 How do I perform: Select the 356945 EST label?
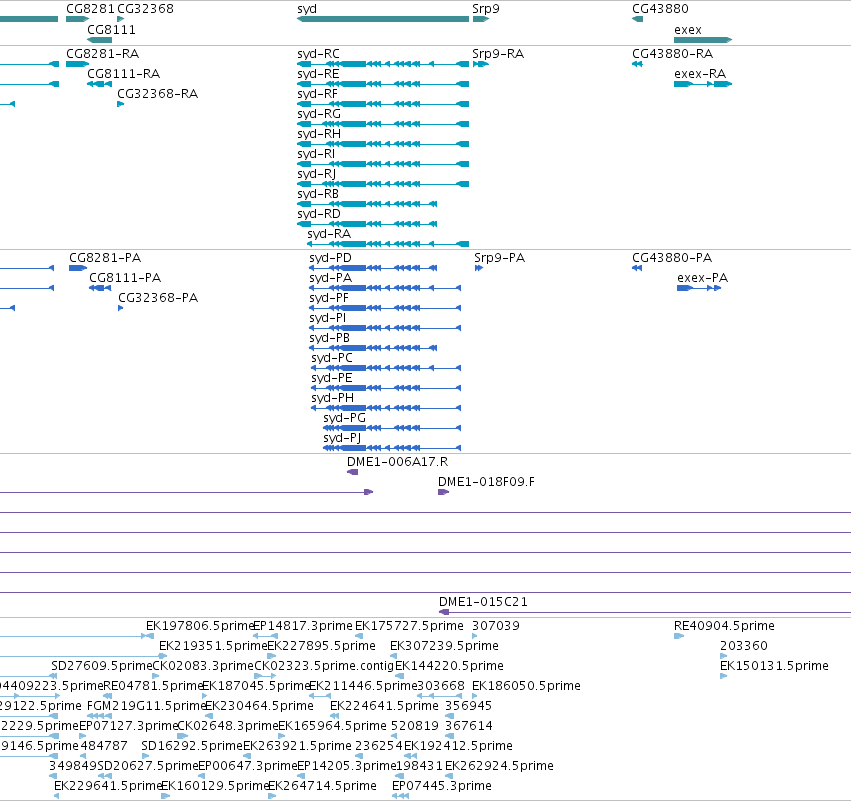tap(468, 706)
